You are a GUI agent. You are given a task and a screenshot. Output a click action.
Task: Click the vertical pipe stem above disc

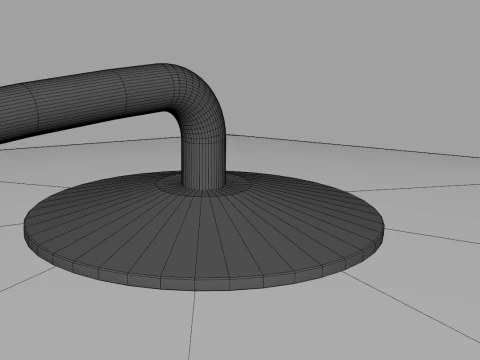[x=204, y=163]
